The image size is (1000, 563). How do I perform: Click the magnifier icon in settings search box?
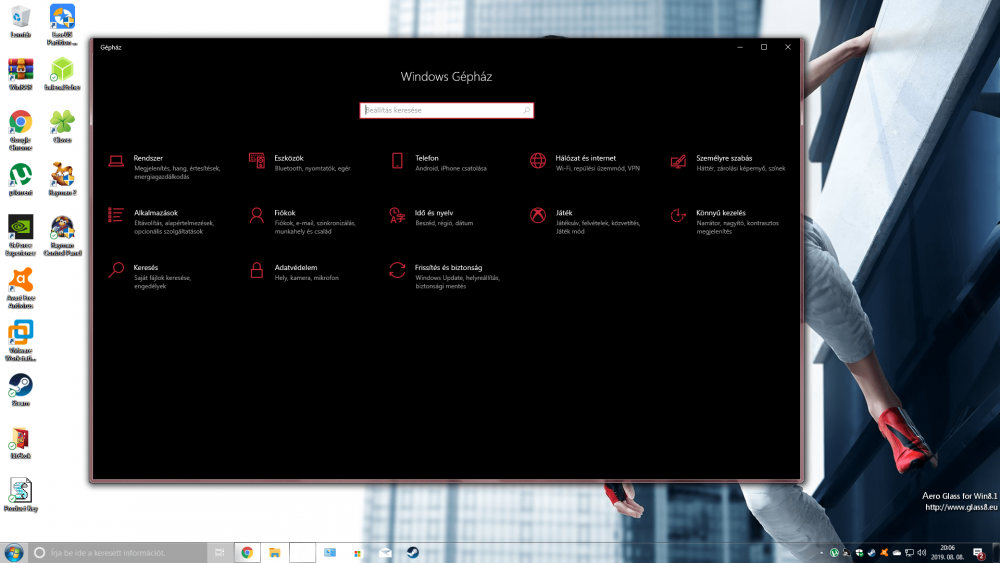526,110
